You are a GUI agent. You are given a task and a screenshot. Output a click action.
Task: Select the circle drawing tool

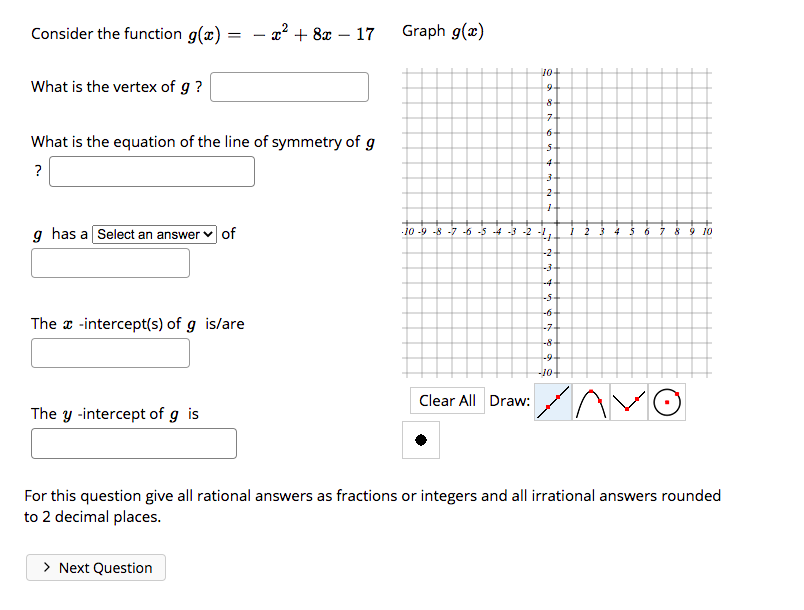pyautogui.click(x=666, y=401)
